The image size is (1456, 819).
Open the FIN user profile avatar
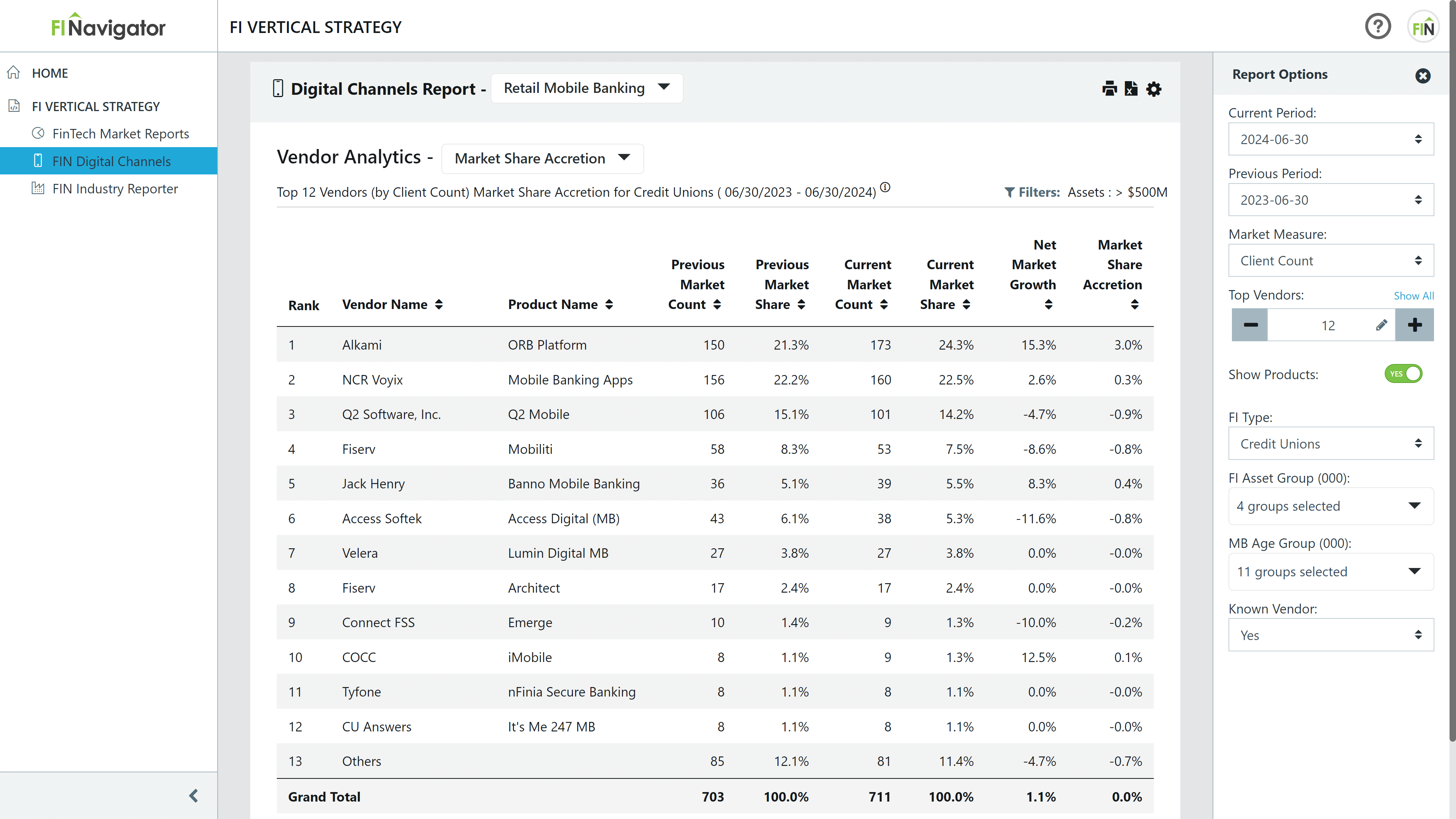point(1423,27)
